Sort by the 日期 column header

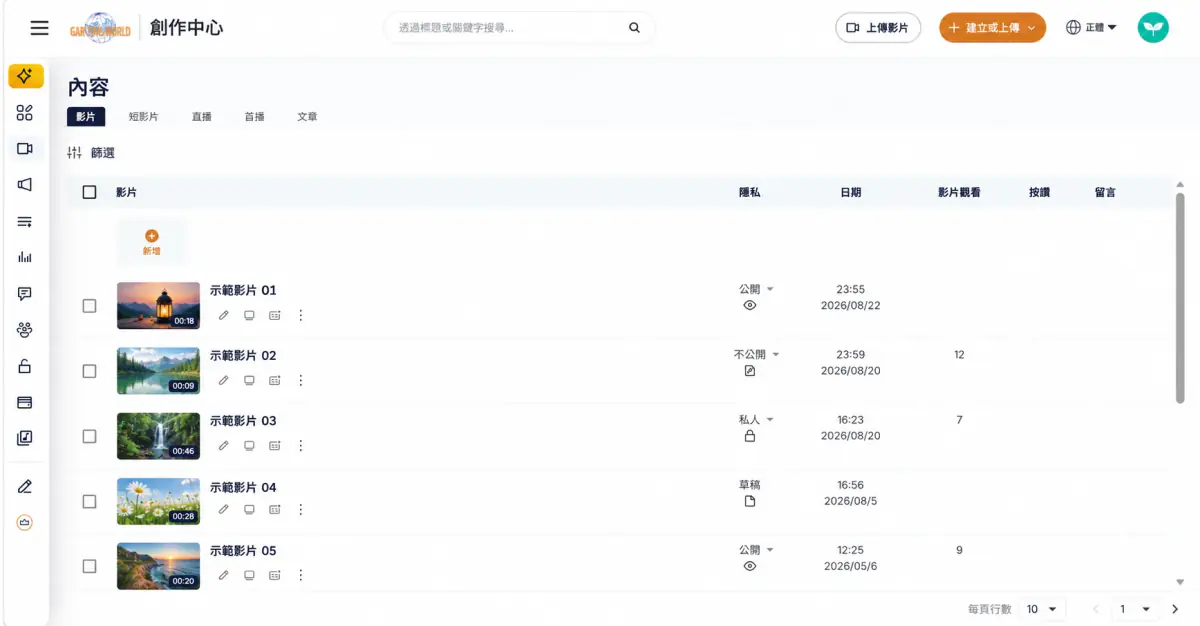[850, 192]
